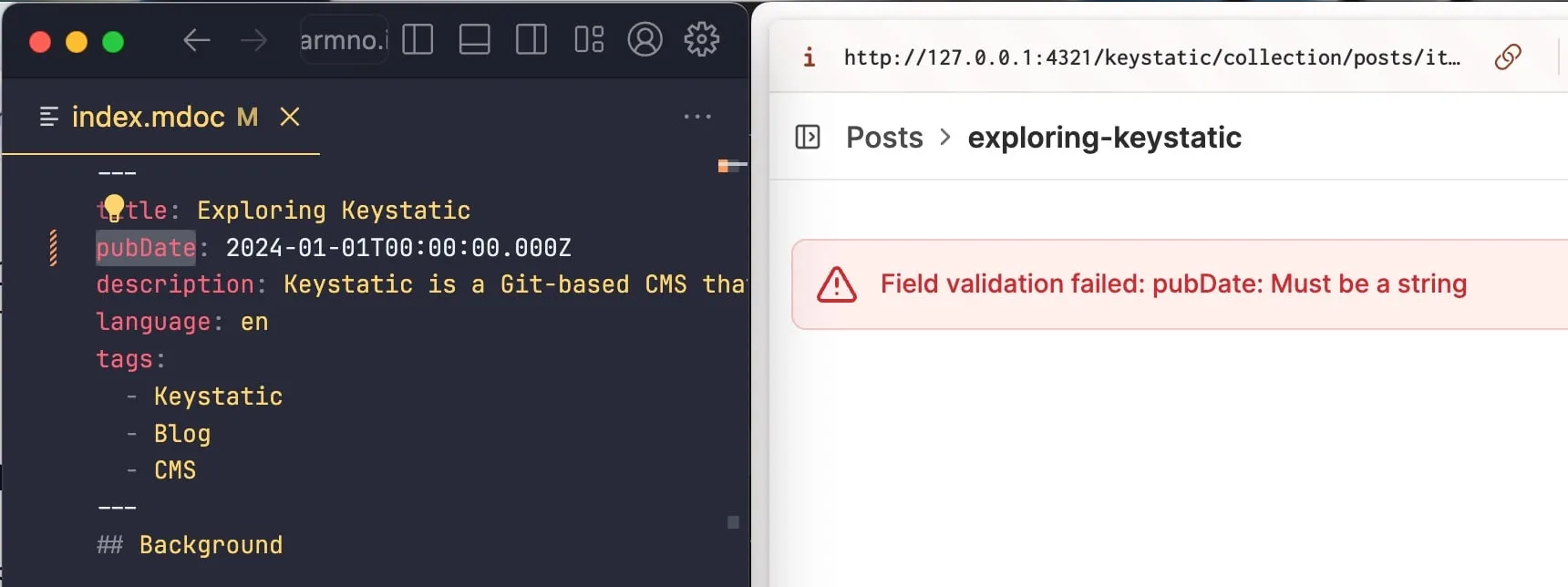Go to Posts breadcrumb link
This screenshot has height=587, width=1568.
(x=884, y=138)
